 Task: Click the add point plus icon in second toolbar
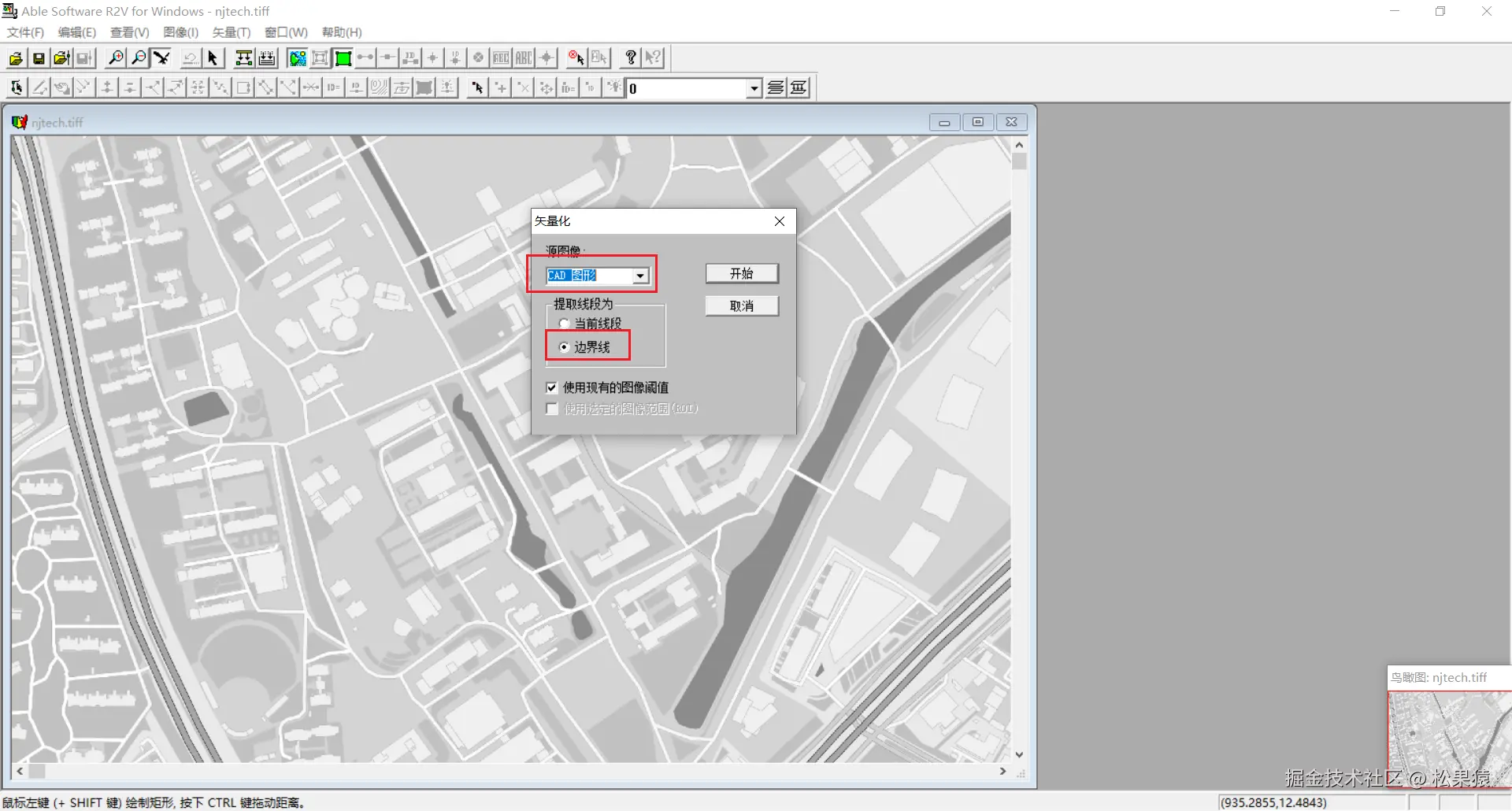pyautogui.click(x=500, y=87)
